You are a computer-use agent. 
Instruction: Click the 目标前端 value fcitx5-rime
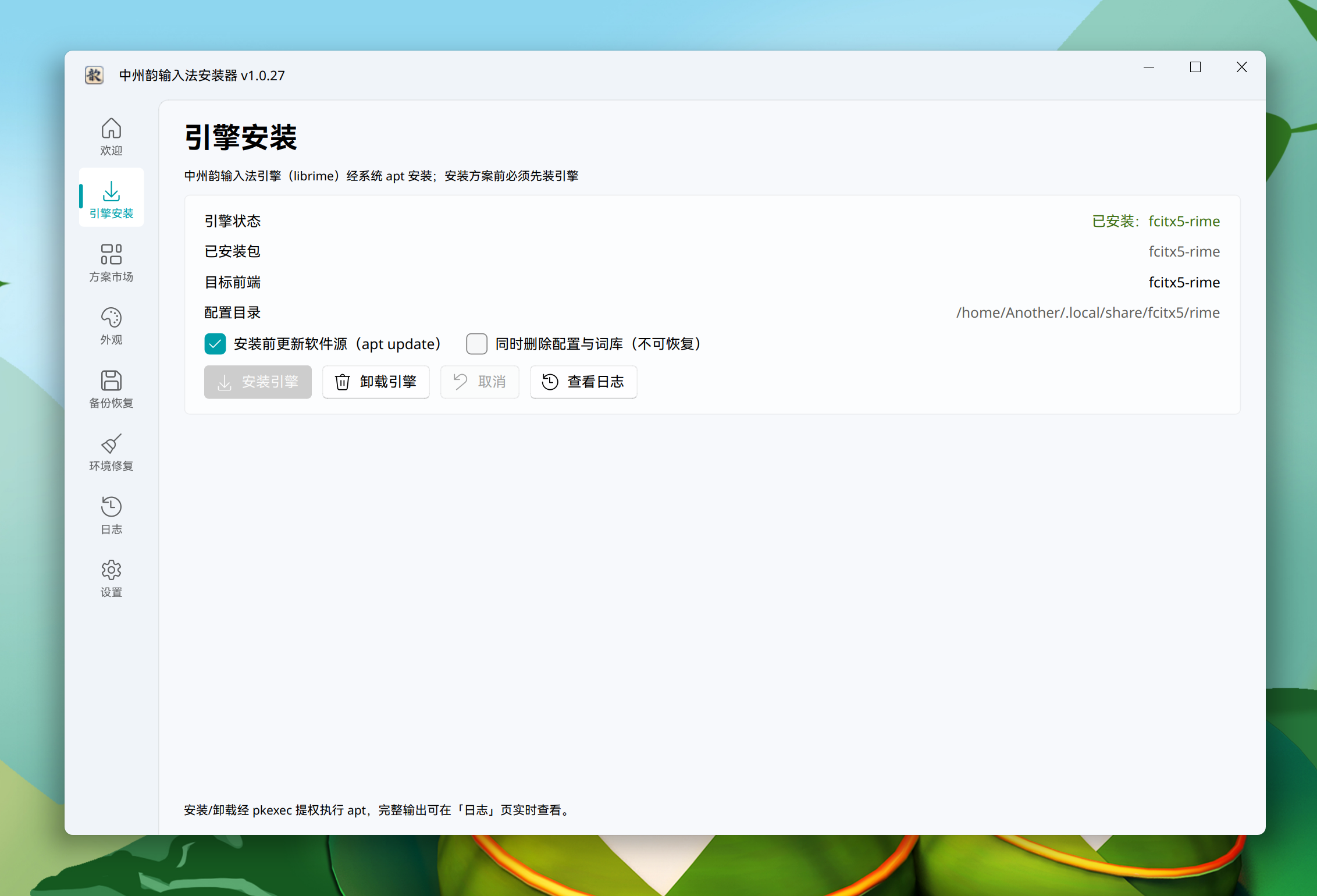pyautogui.click(x=1184, y=282)
